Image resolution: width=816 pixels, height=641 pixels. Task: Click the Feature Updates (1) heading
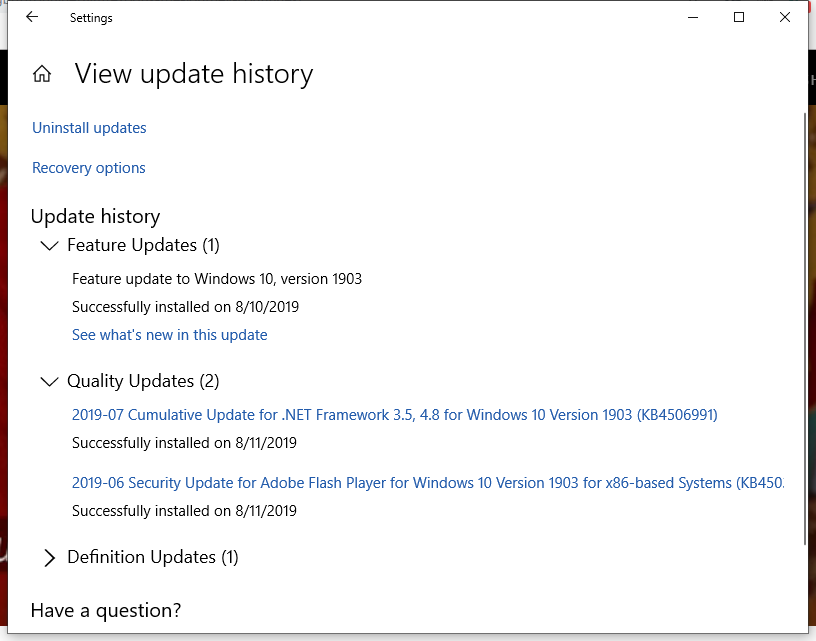tap(144, 245)
